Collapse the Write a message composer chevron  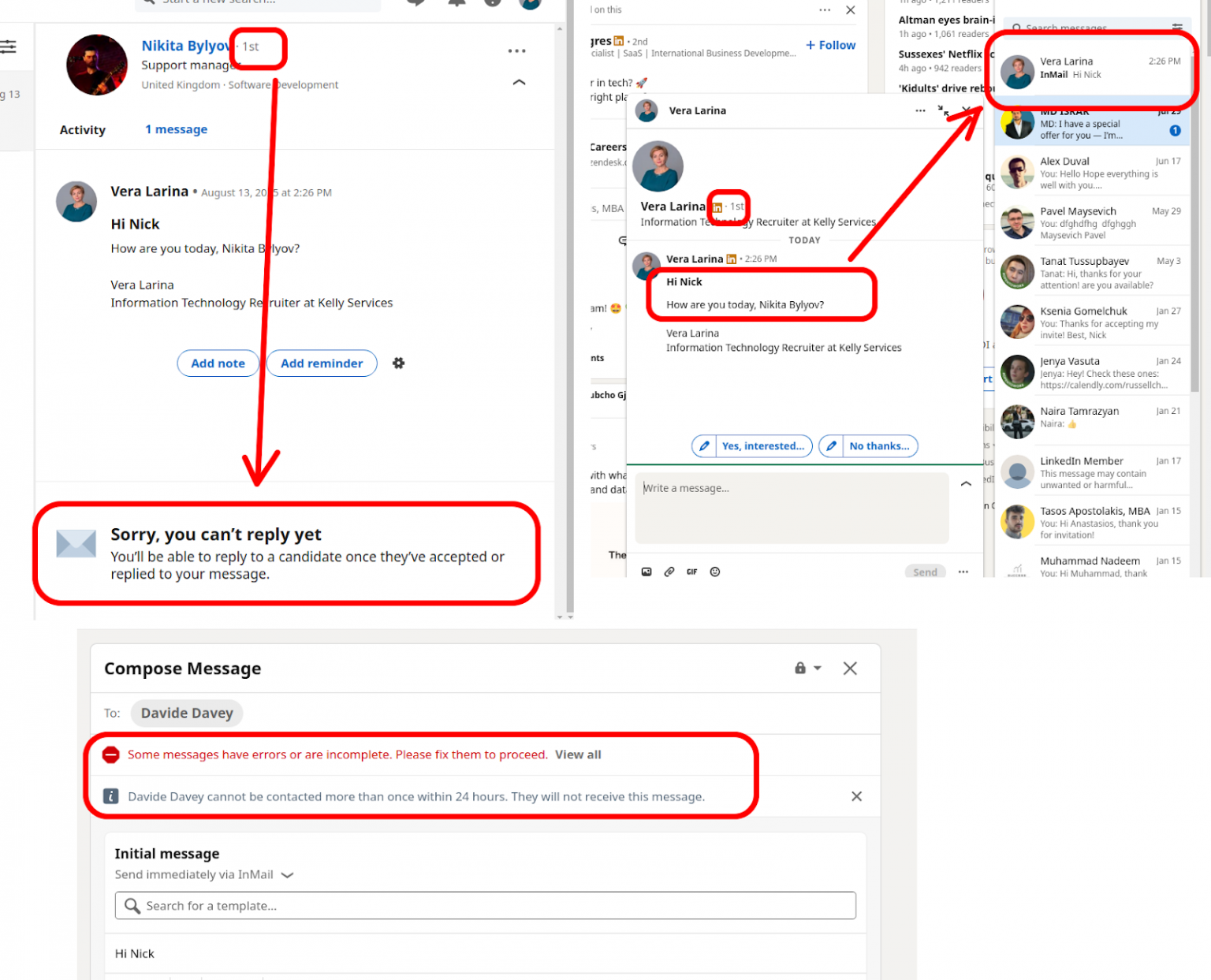966,484
